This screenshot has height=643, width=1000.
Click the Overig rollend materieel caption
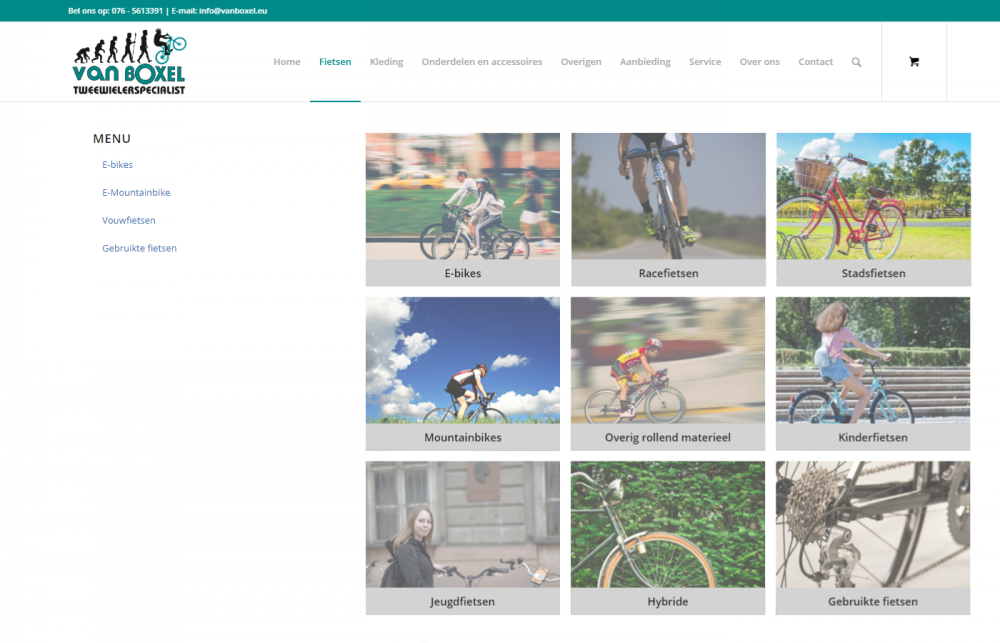668,438
